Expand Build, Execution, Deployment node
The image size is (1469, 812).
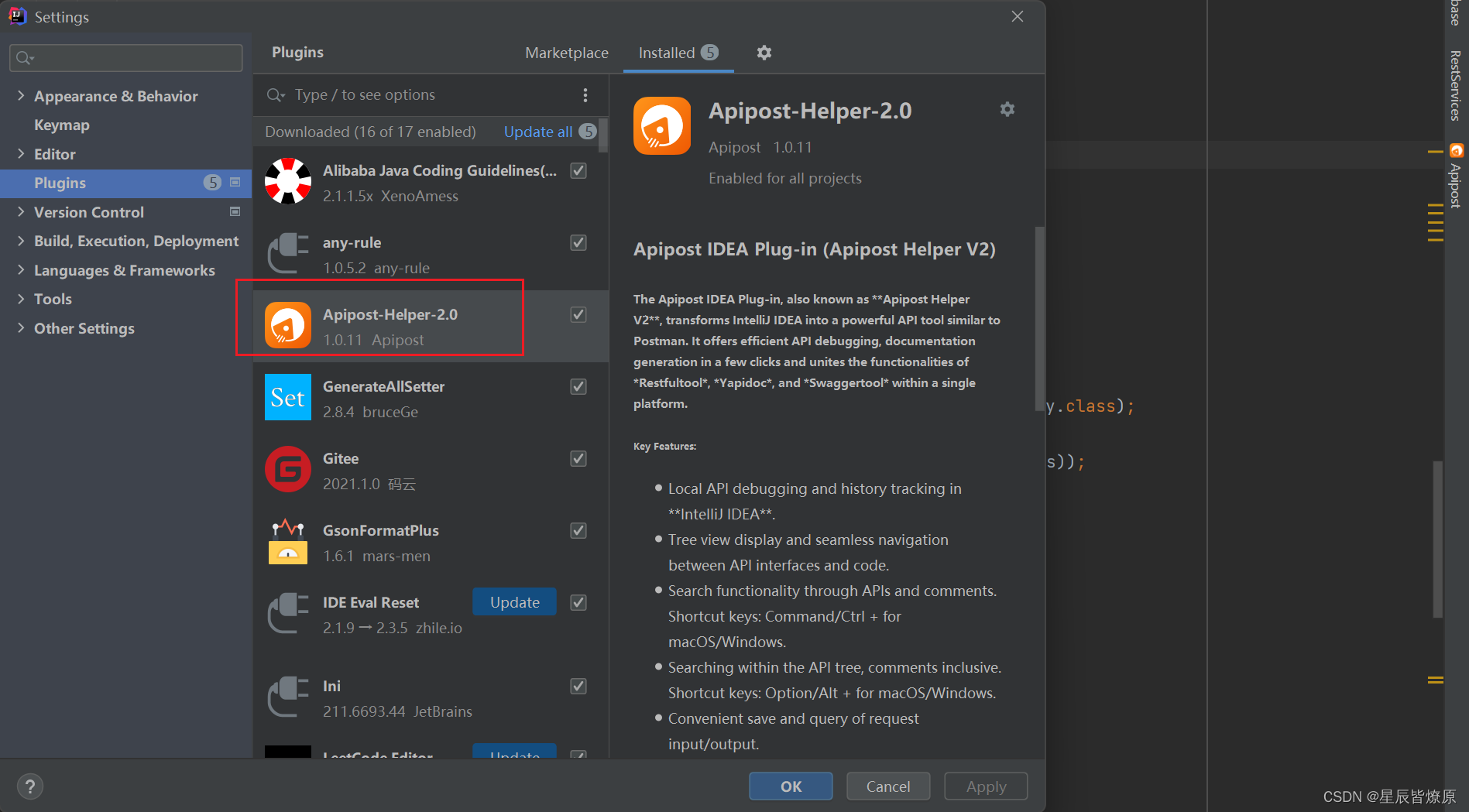[21, 241]
